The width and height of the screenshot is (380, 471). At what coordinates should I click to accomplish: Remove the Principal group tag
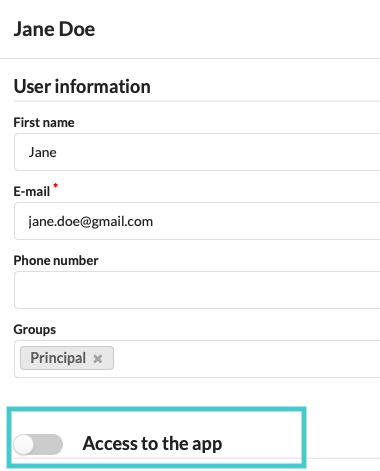point(98,359)
